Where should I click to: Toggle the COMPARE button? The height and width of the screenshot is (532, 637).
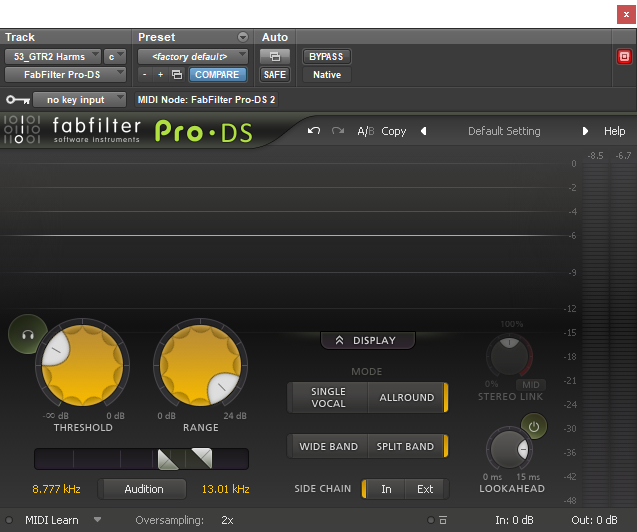click(217, 75)
